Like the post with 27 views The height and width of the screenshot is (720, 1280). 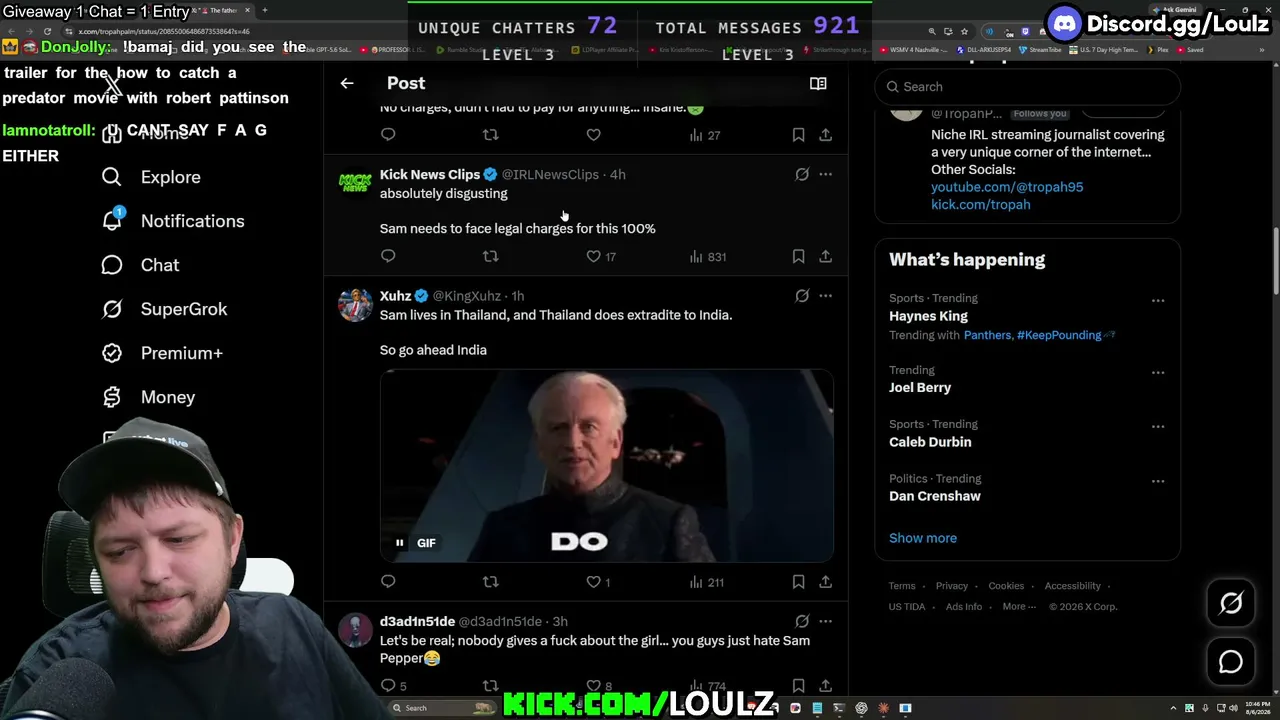pos(594,134)
